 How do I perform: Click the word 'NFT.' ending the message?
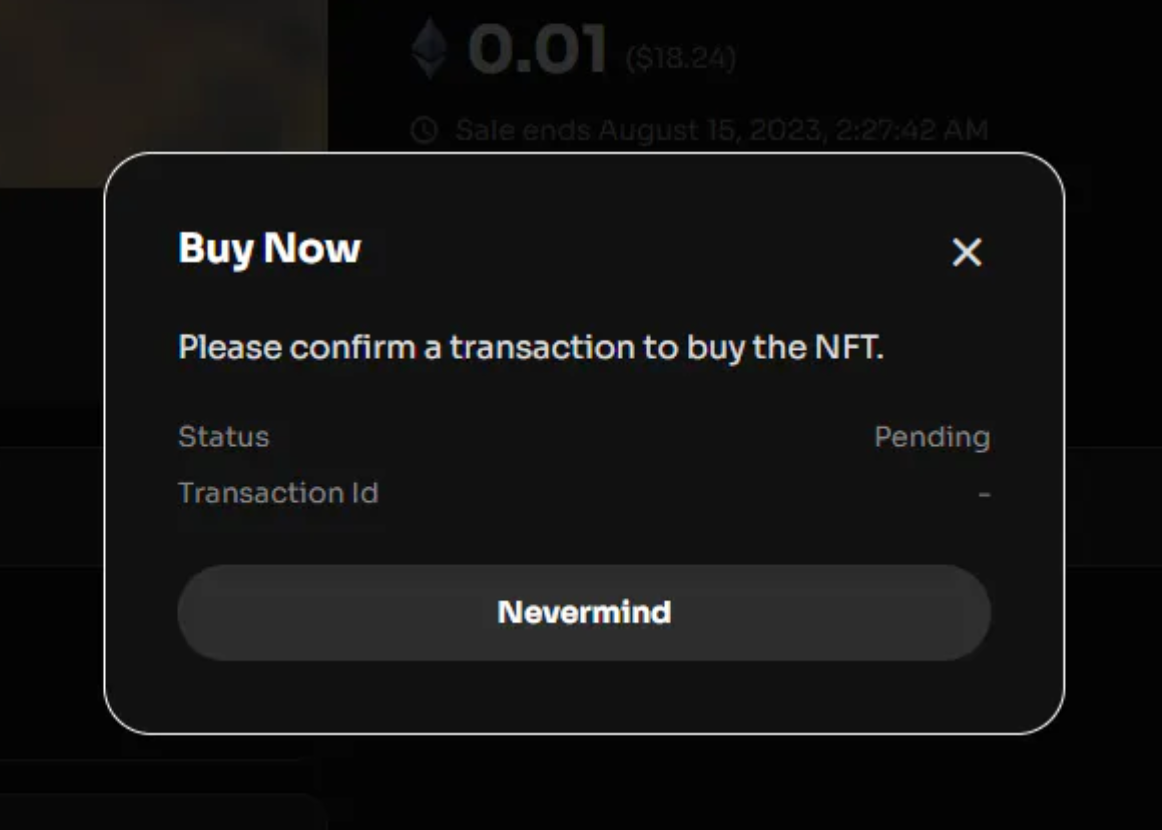coord(849,347)
